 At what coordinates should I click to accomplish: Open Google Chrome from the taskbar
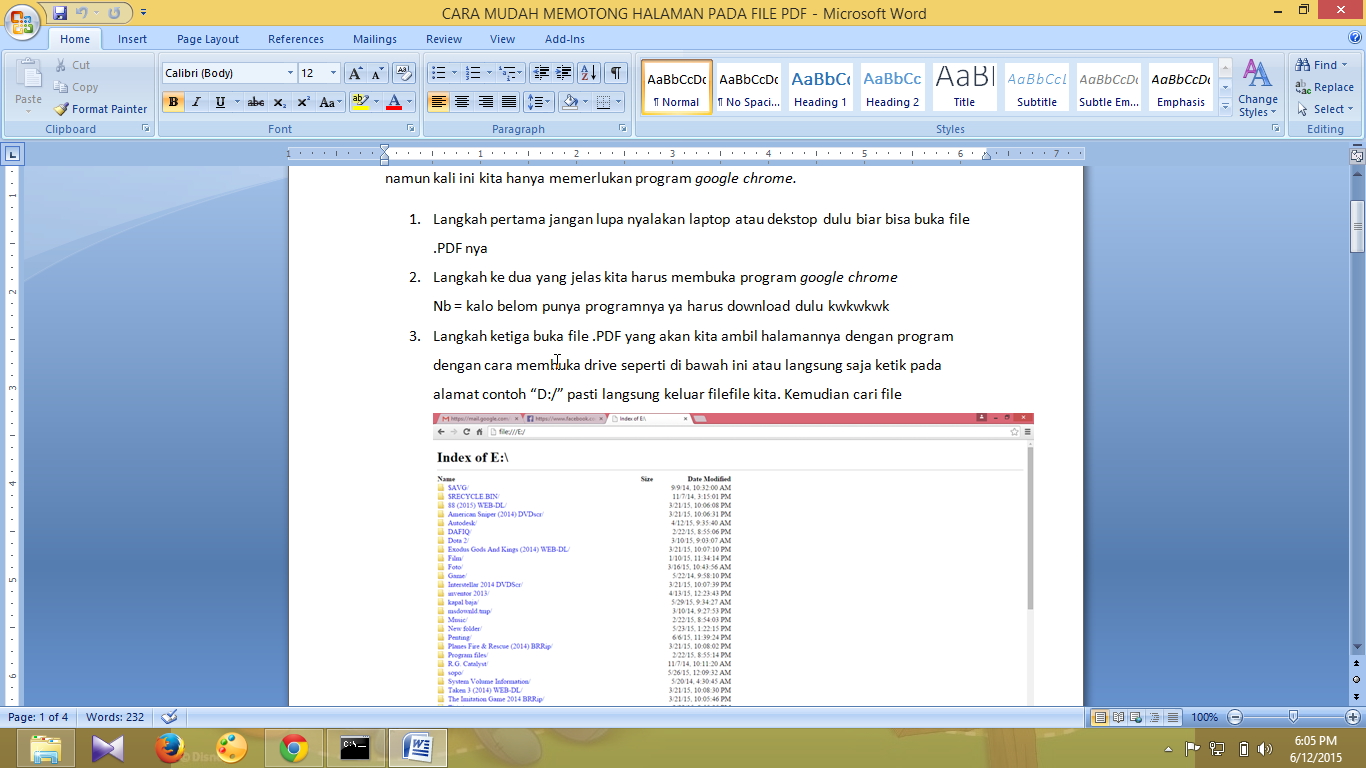click(x=293, y=748)
